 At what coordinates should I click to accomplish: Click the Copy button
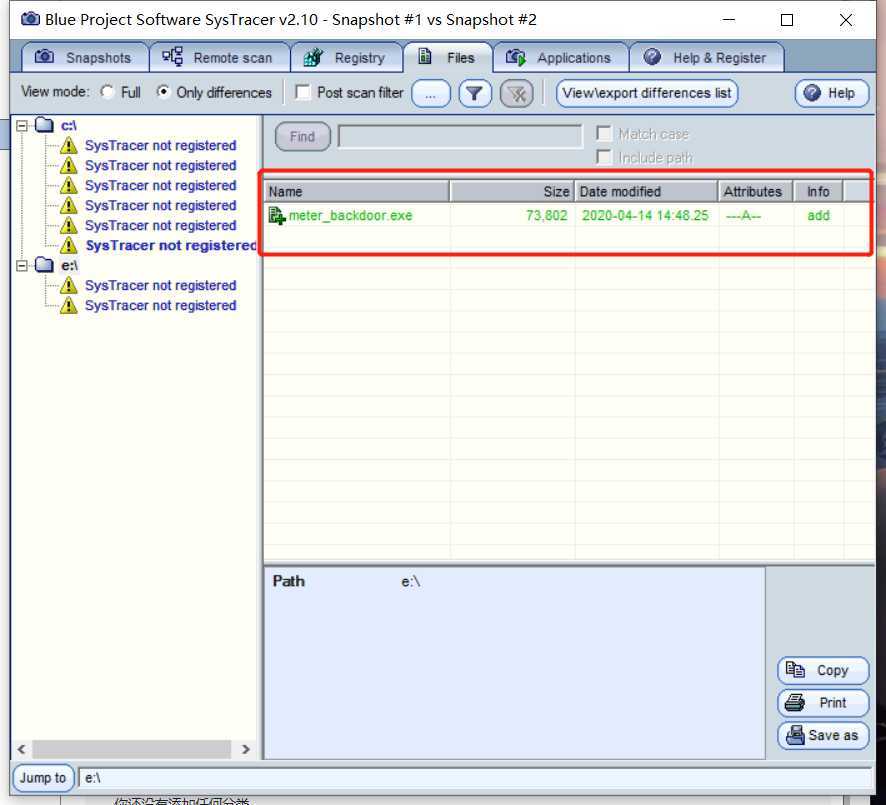coord(823,671)
